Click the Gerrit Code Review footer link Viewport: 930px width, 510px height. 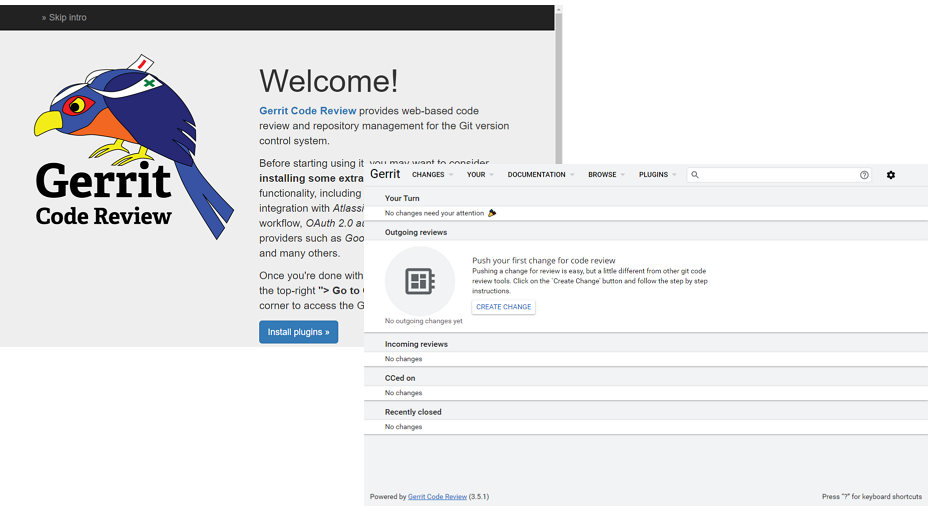pos(437,497)
